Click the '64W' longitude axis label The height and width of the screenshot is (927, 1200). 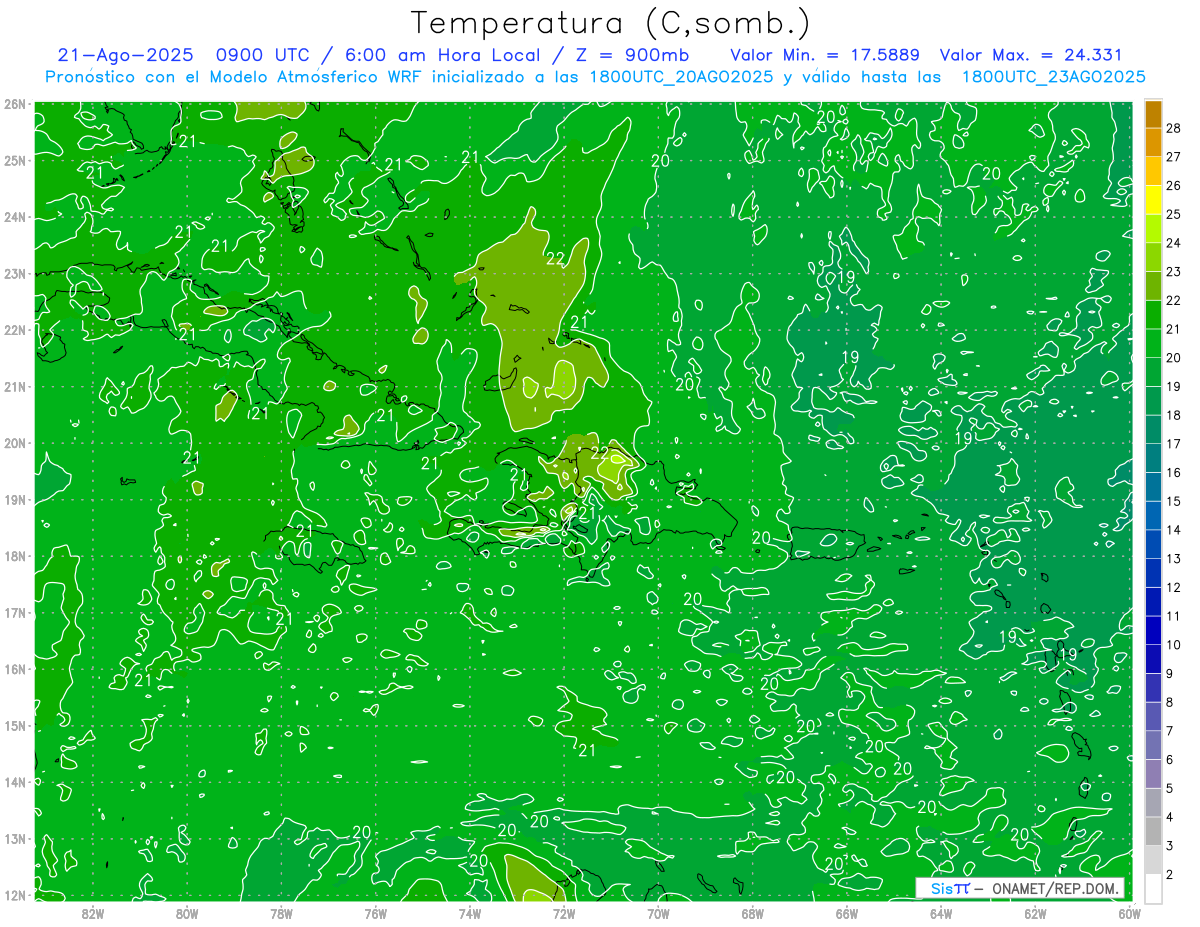point(941,914)
